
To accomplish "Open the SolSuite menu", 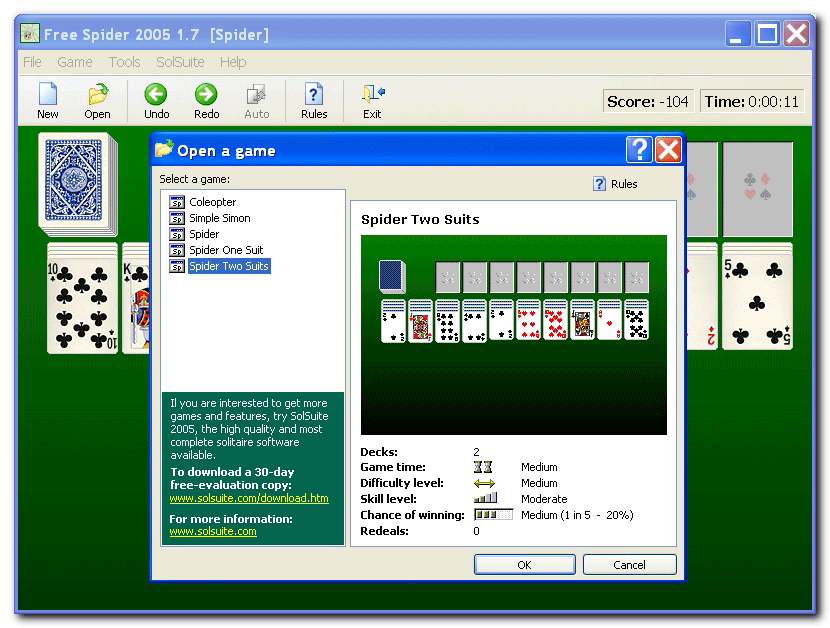I will coord(180,62).
